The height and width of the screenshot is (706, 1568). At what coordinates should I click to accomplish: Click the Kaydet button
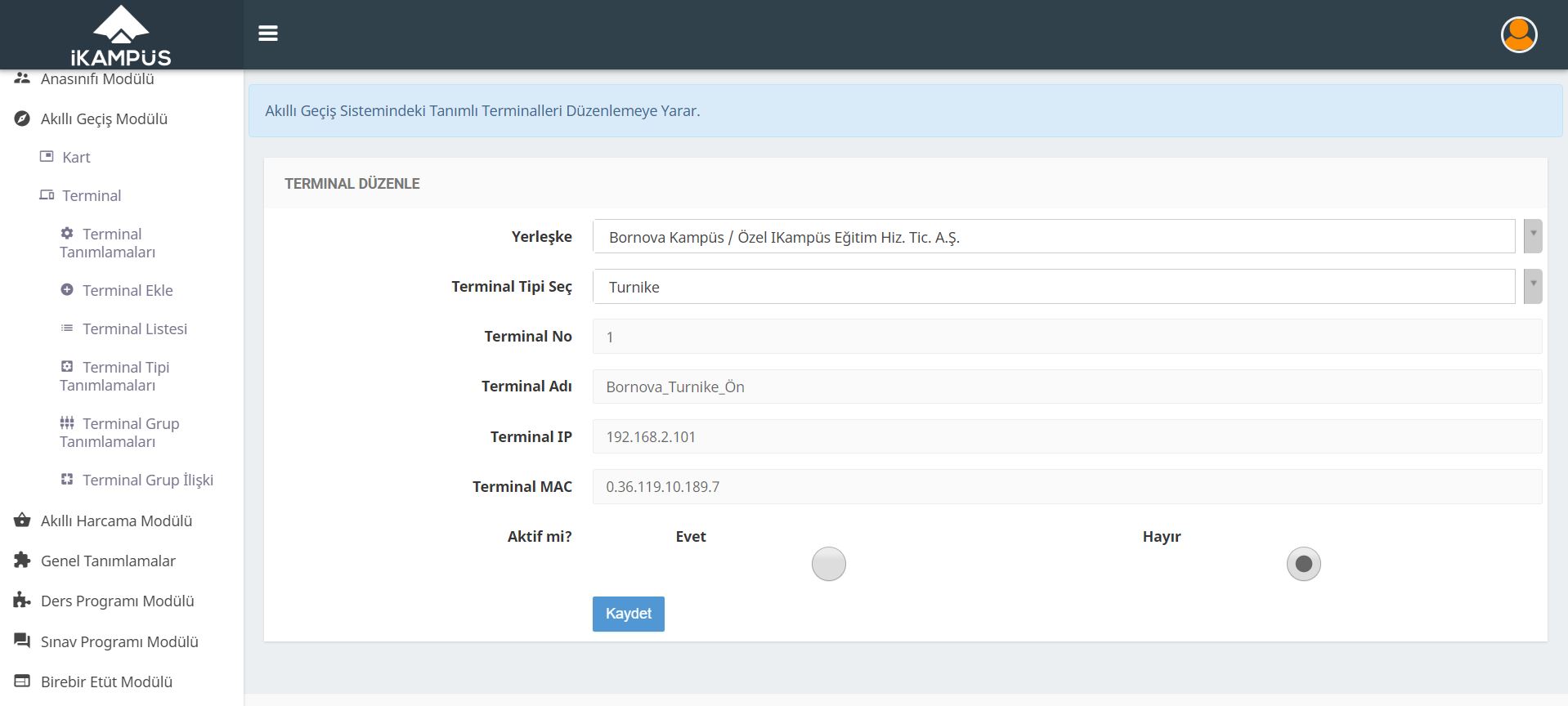click(628, 614)
